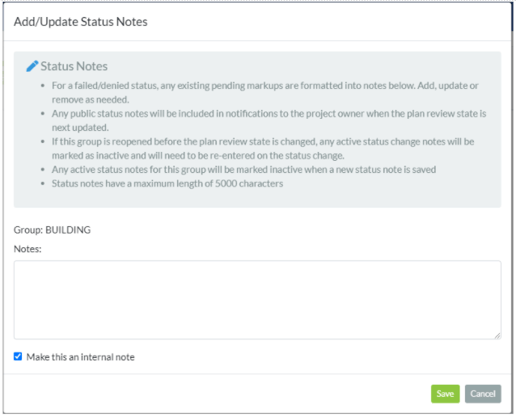Focus the Notes text area
Viewport: 516px width, 417px height.
point(257,300)
